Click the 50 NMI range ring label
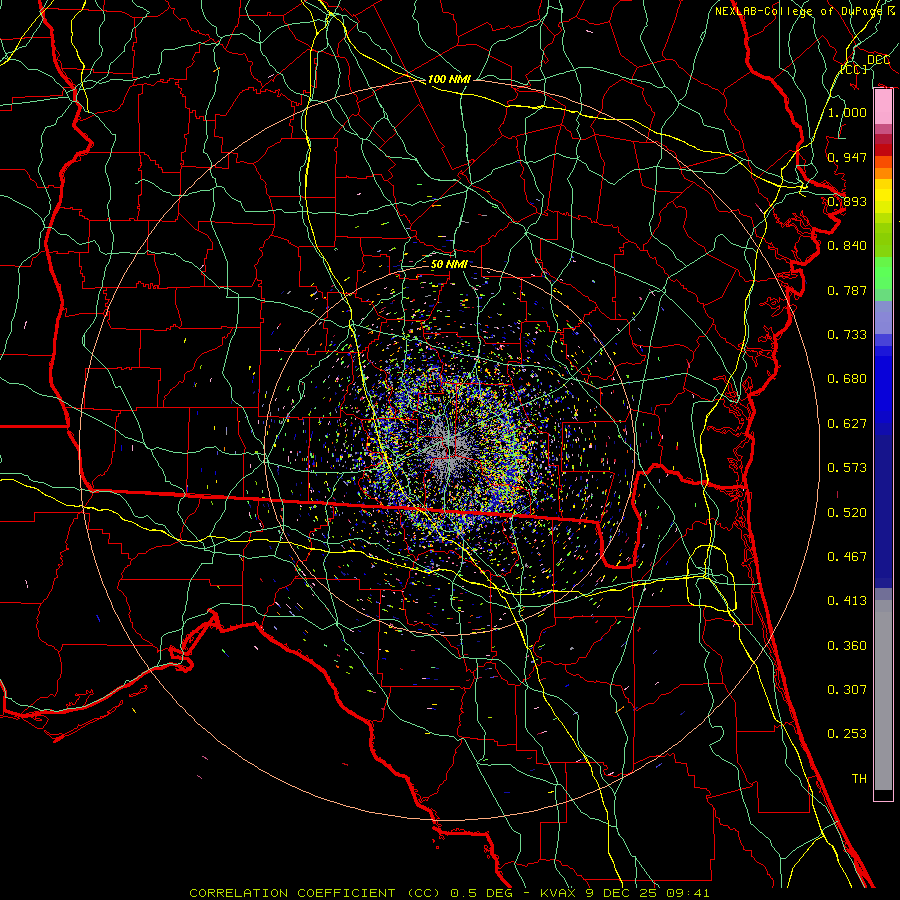The width and height of the screenshot is (900, 900). pos(449,265)
